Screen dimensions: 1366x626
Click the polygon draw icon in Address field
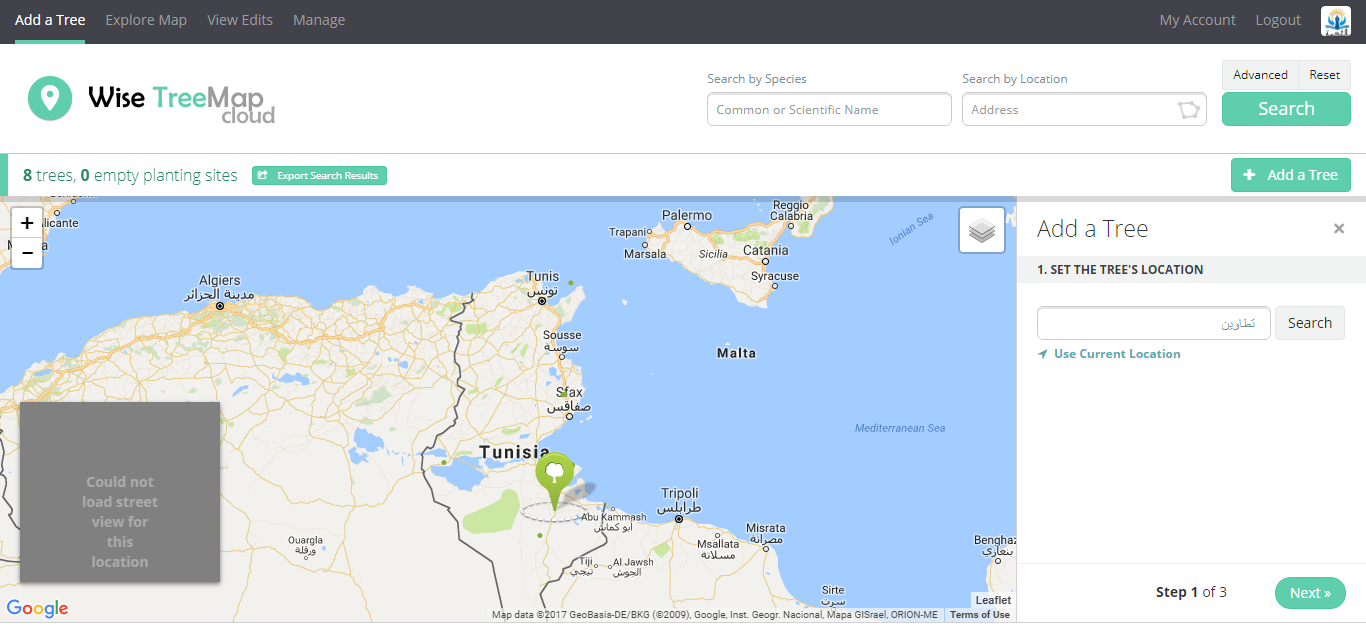click(x=1189, y=110)
